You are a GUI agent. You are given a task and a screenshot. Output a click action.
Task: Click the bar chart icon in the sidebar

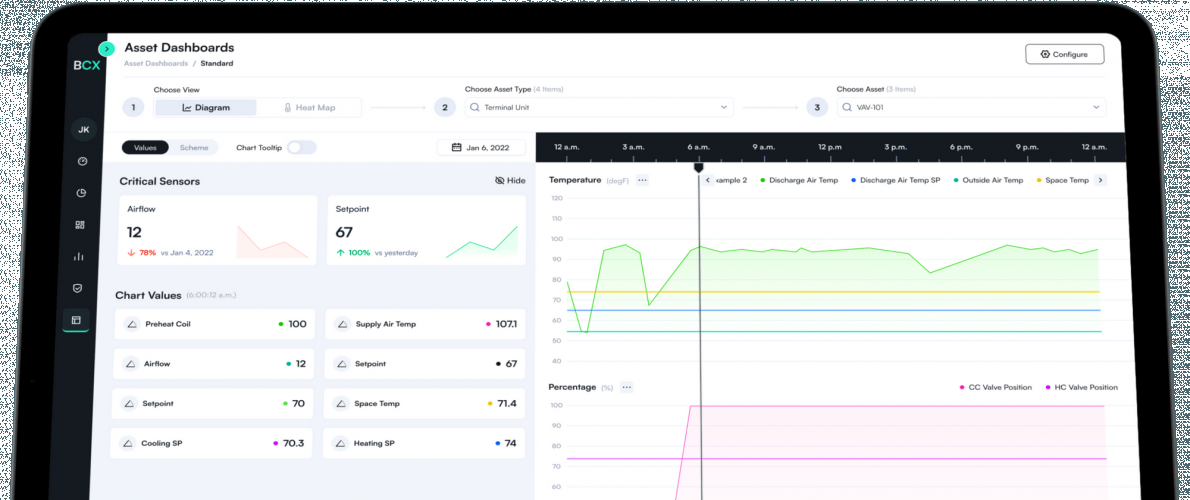[x=79, y=256]
